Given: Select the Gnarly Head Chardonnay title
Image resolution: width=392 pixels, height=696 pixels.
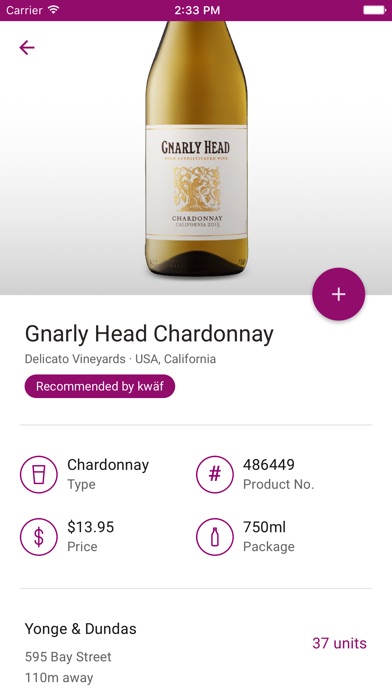Looking at the screenshot, I should click(149, 335).
